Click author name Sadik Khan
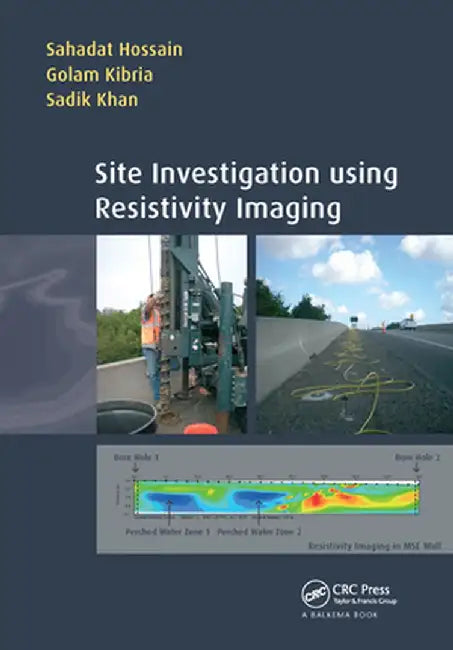The height and width of the screenshot is (650, 453). tap(92, 100)
